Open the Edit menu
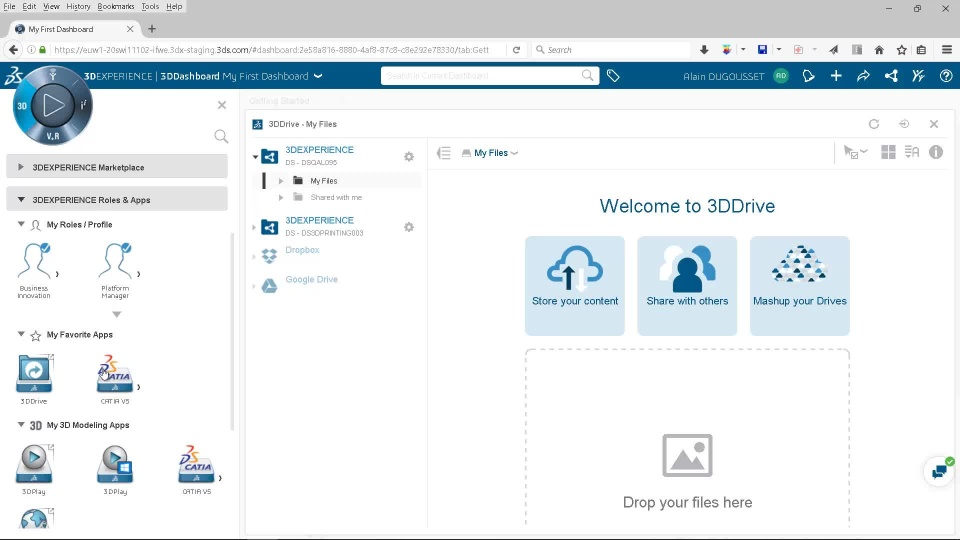 click(x=29, y=6)
